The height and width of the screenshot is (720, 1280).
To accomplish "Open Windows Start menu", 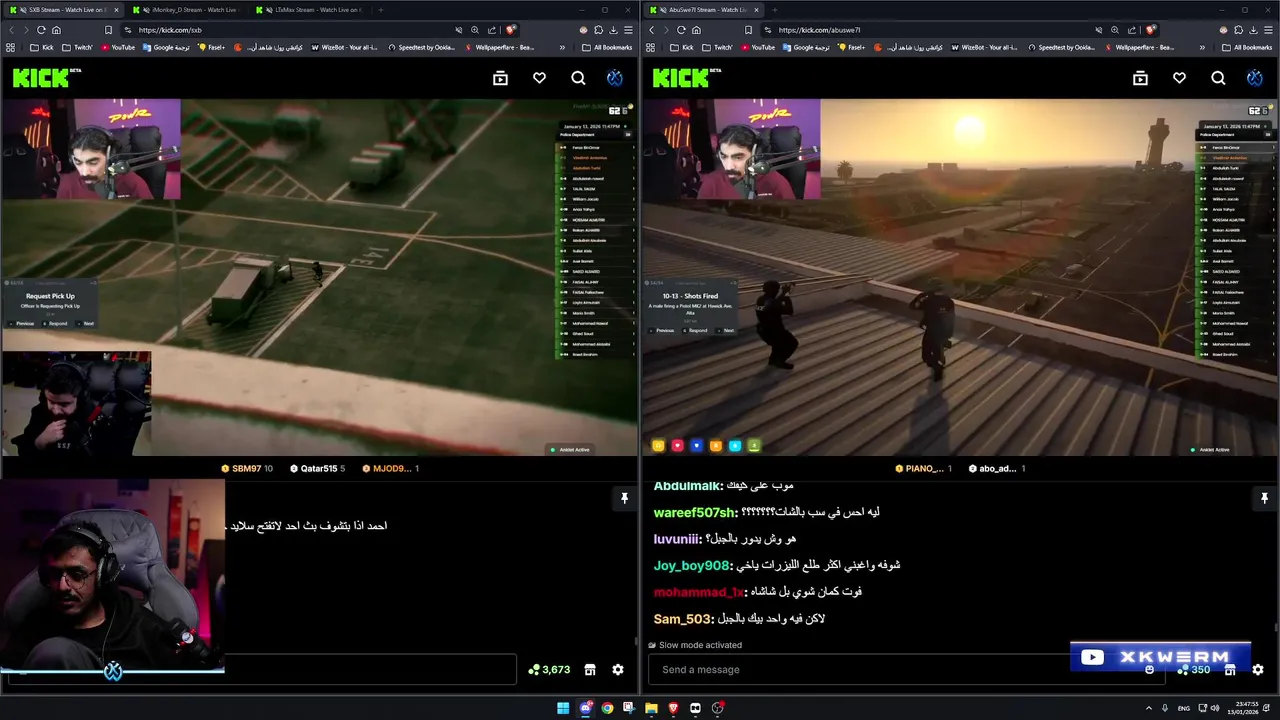I will point(563,708).
